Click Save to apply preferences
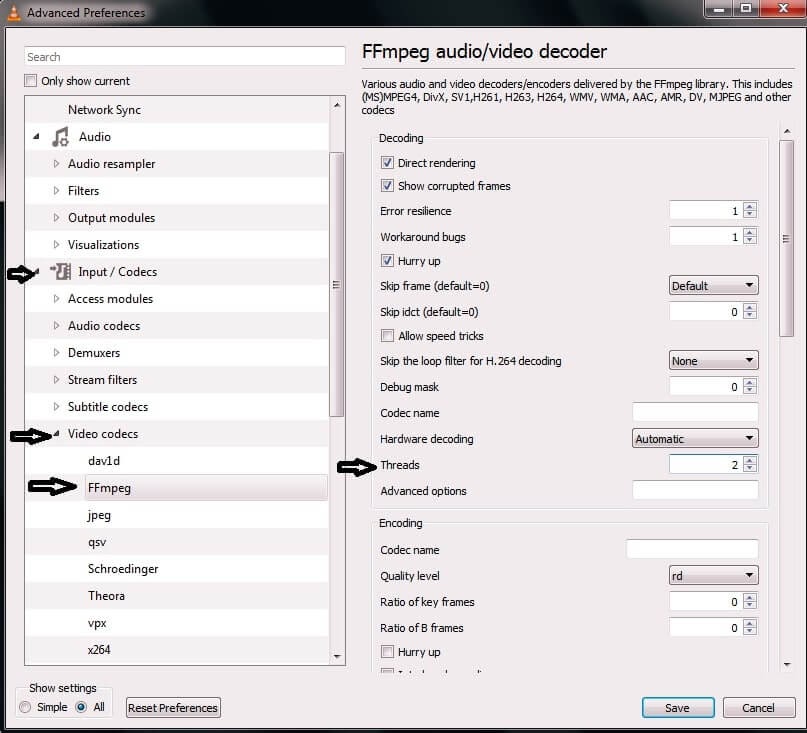Screen dimensions: 807x733 pyautogui.click(x=678, y=708)
